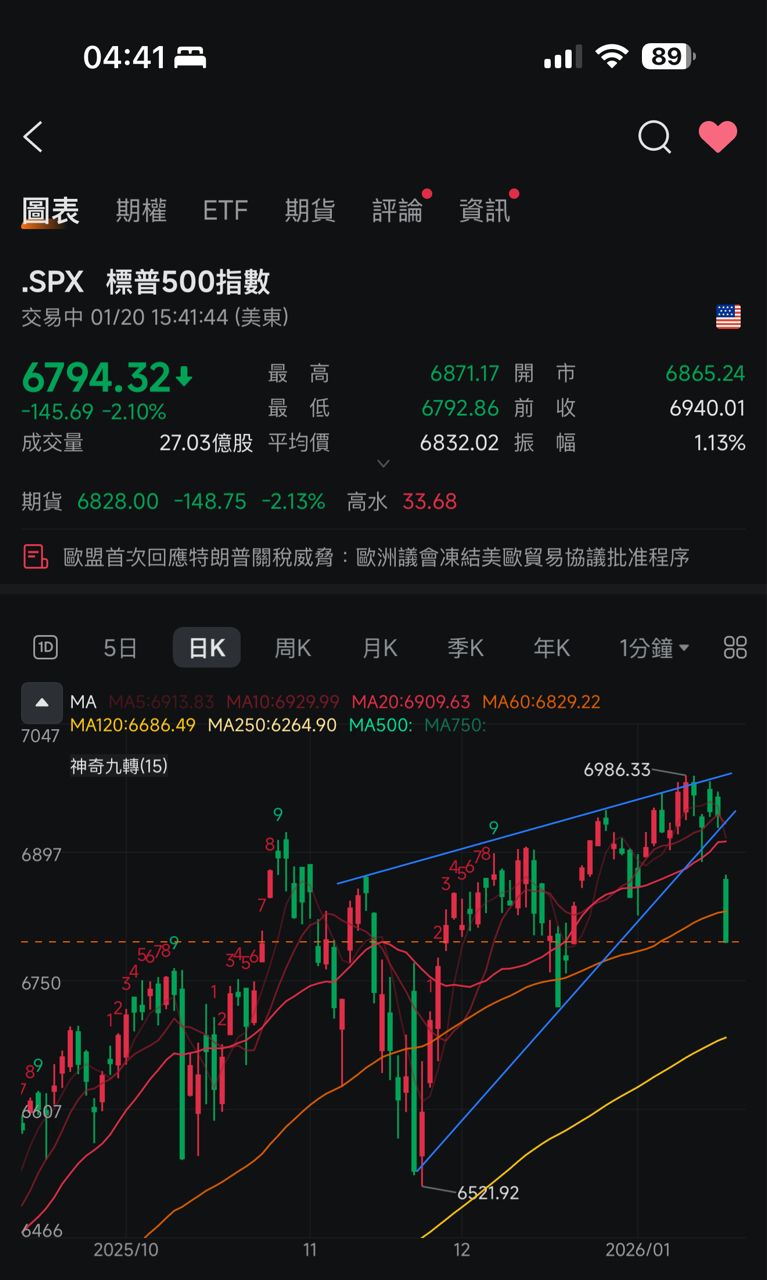Expand quote details chevron below stats
The image size is (767, 1280).
(x=383, y=464)
